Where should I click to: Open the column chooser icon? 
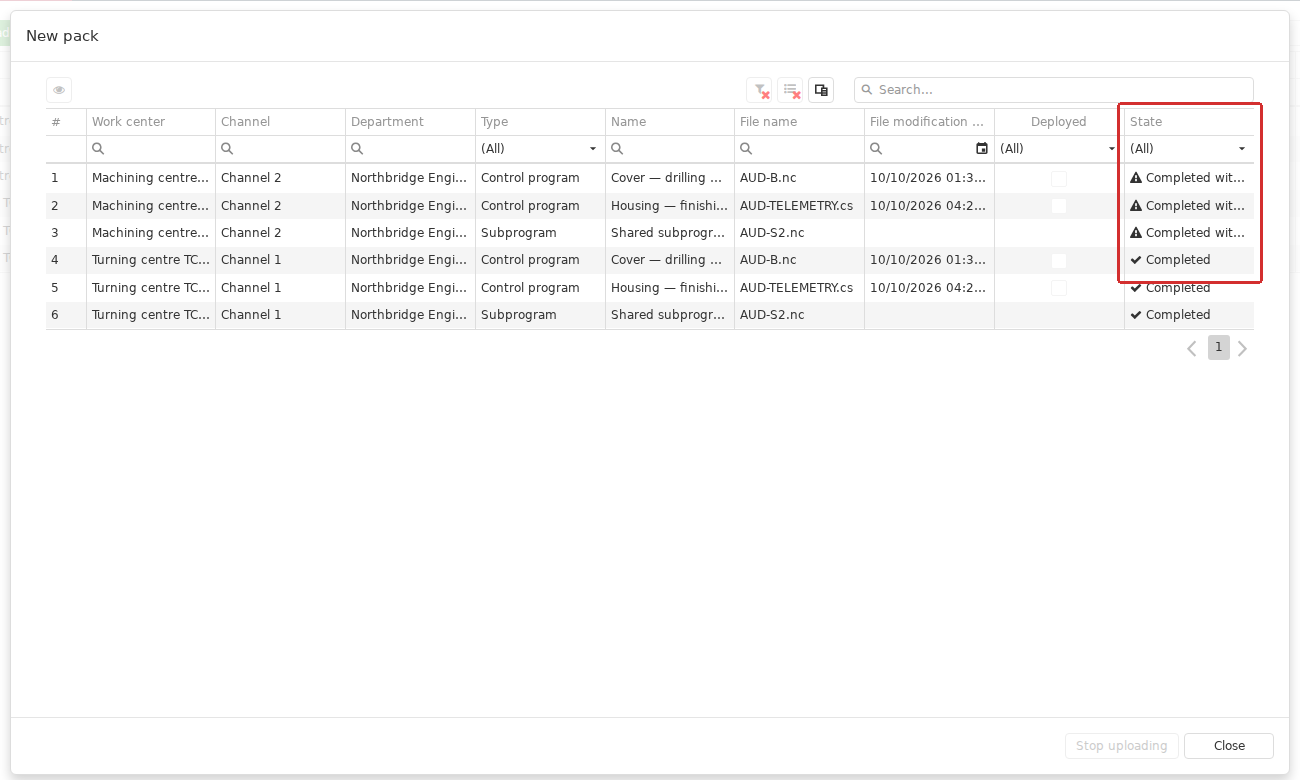pyautogui.click(x=821, y=90)
